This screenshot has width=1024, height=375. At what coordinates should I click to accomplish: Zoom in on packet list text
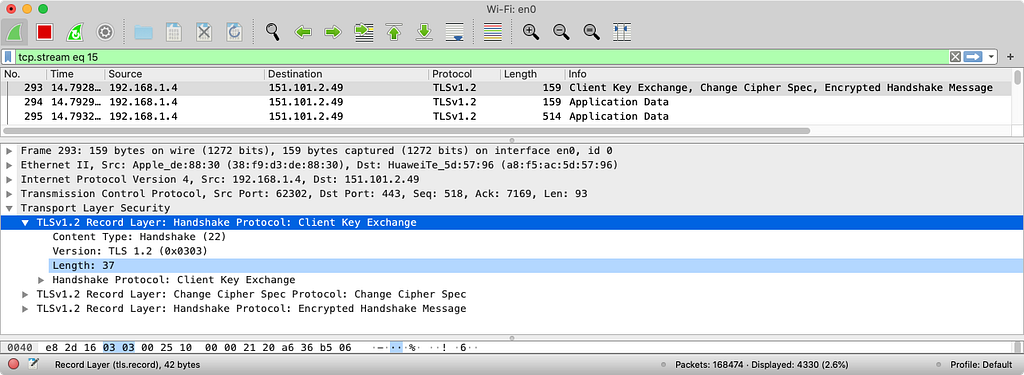(x=531, y=31)
